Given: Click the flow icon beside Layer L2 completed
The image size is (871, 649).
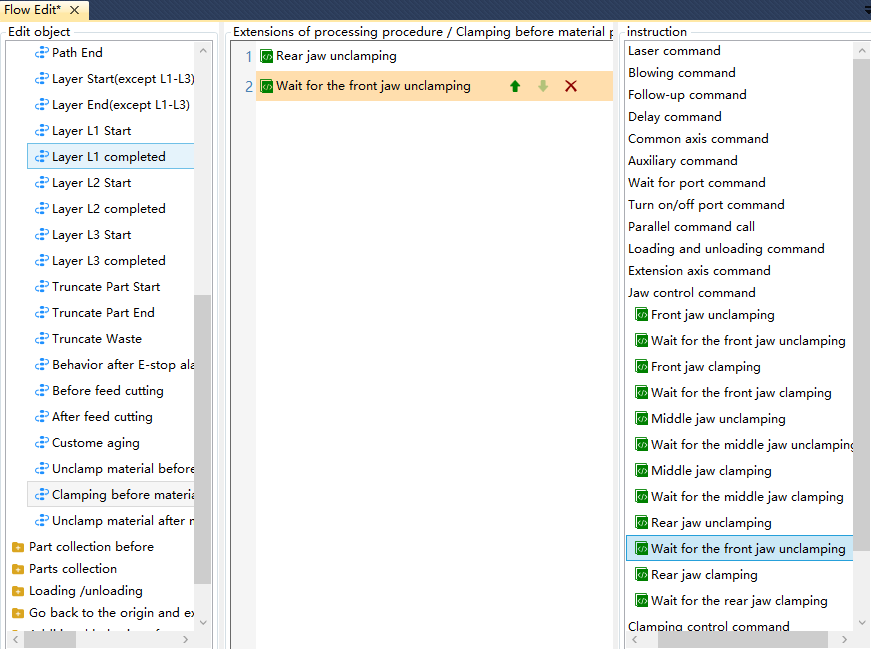Looking at the screenshot, I should point(42,209).
